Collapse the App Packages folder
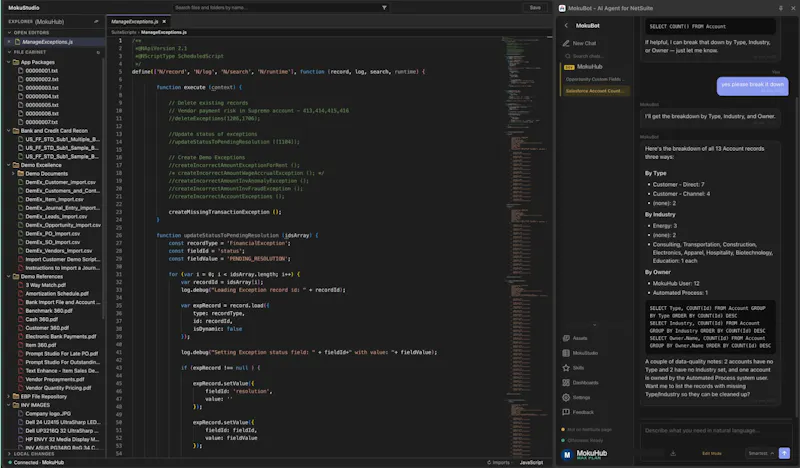The width and height of the screenshot is (800, 468). [x=9, y=62]
